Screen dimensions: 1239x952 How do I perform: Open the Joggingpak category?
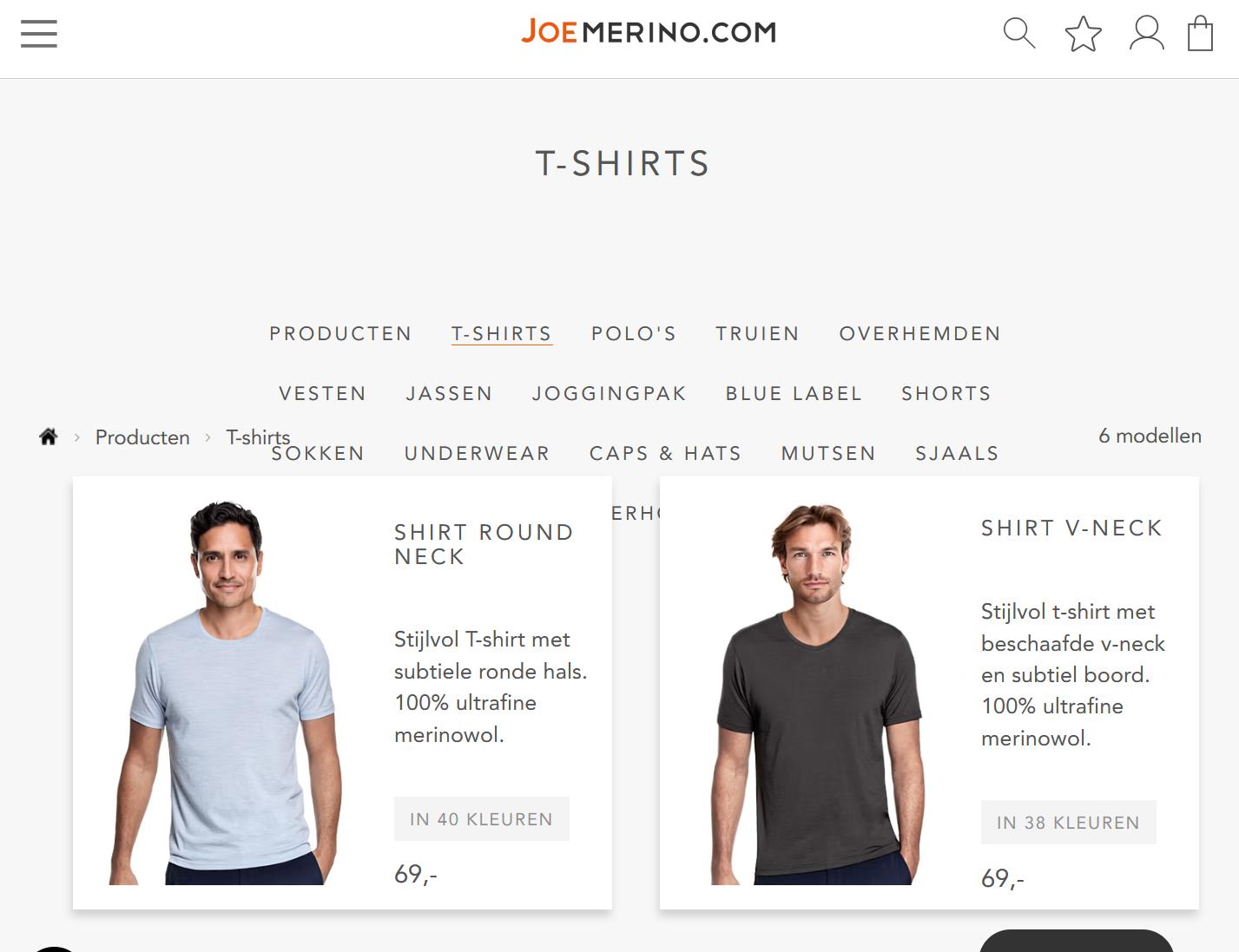point(610,394)
